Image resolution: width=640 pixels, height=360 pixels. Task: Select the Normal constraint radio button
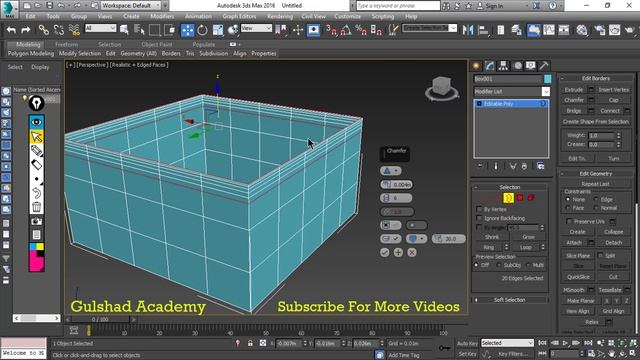coord(596,208)
